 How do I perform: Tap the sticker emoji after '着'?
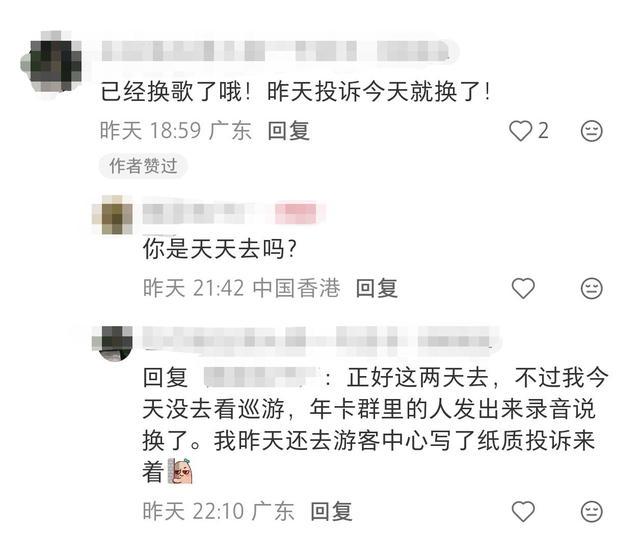click(180, 471)
